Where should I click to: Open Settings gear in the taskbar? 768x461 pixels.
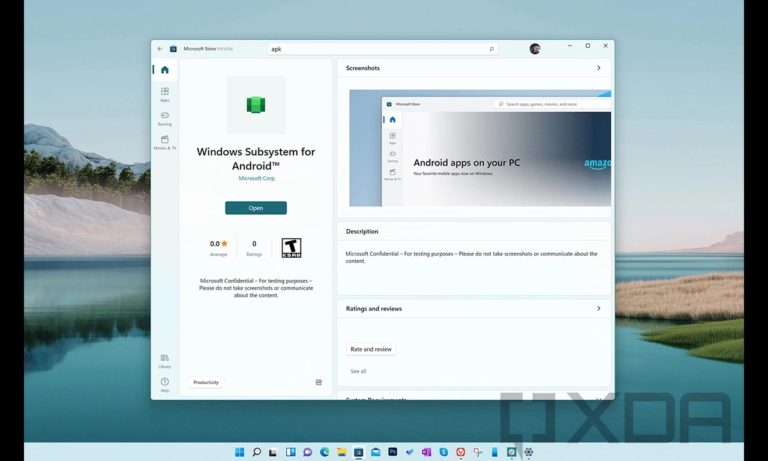pos(528,452)
